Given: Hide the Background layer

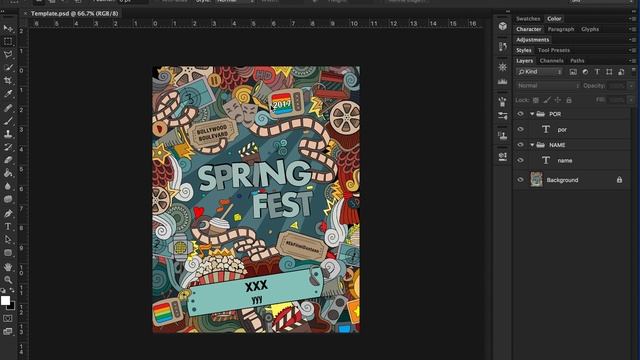Looking at the screenshot, I should click(520, 180).
